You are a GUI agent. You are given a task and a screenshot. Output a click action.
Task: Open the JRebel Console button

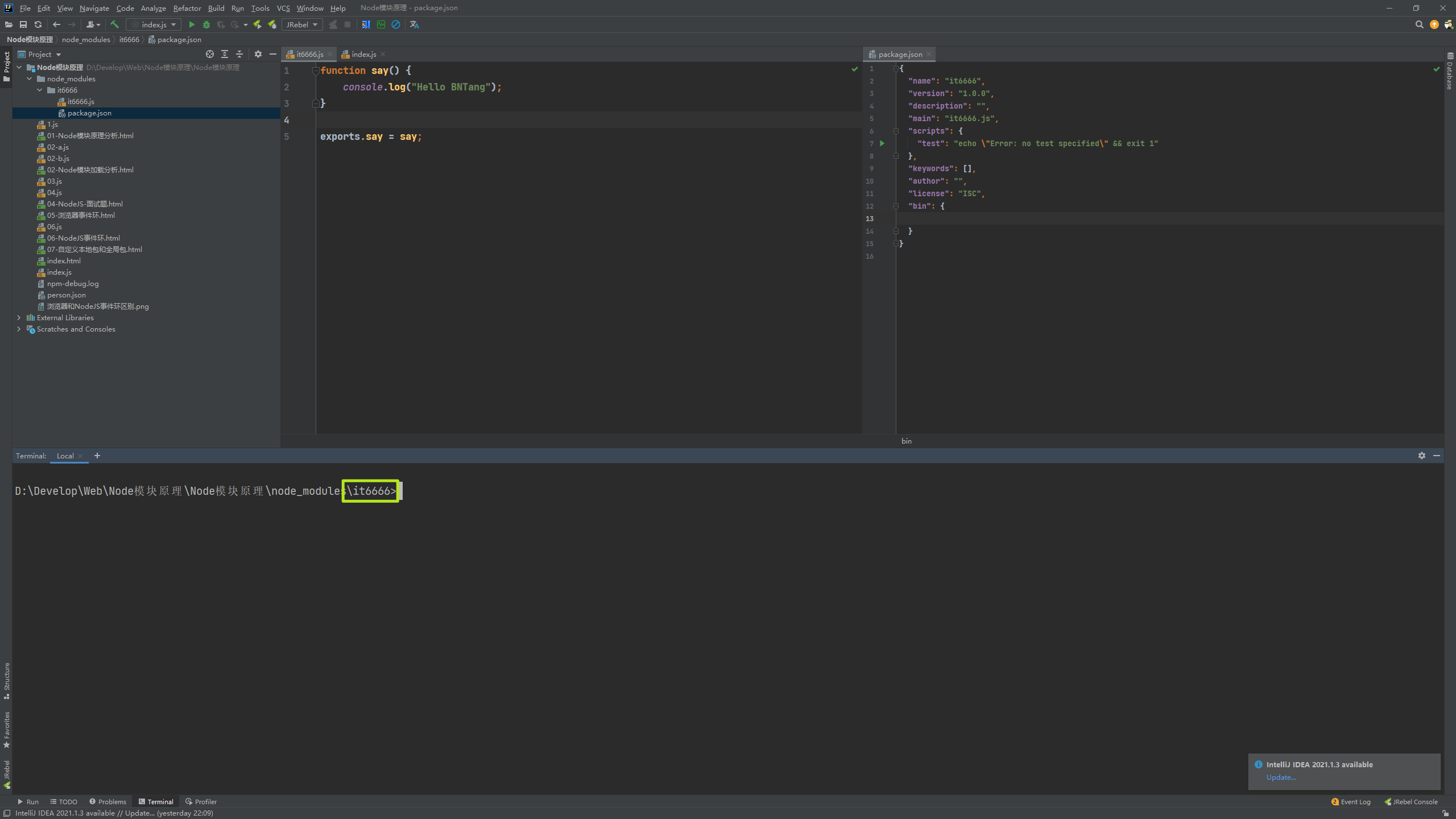pyautogui.click(x=1411, y=801)
